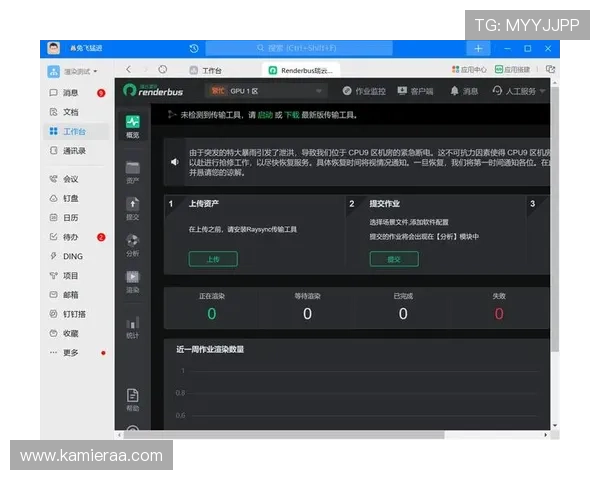Click the 邮箱 mailbox icon
The image size is (600, 480).
(x=54, y=295)
